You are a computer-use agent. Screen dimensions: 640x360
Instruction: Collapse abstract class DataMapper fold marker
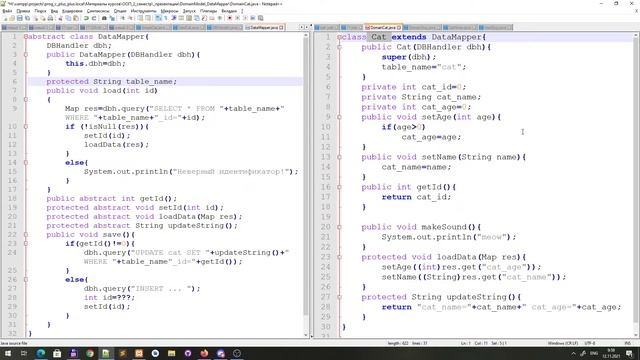(x=25, y=37)
